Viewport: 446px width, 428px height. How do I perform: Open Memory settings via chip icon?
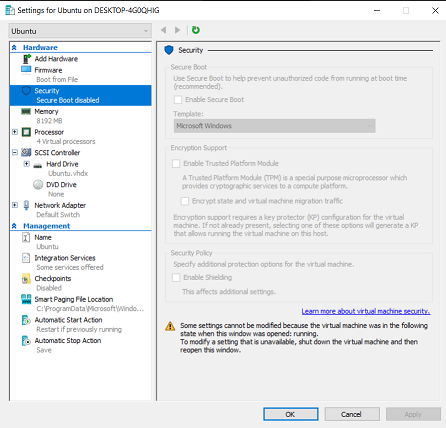click(x=26, y=111)
